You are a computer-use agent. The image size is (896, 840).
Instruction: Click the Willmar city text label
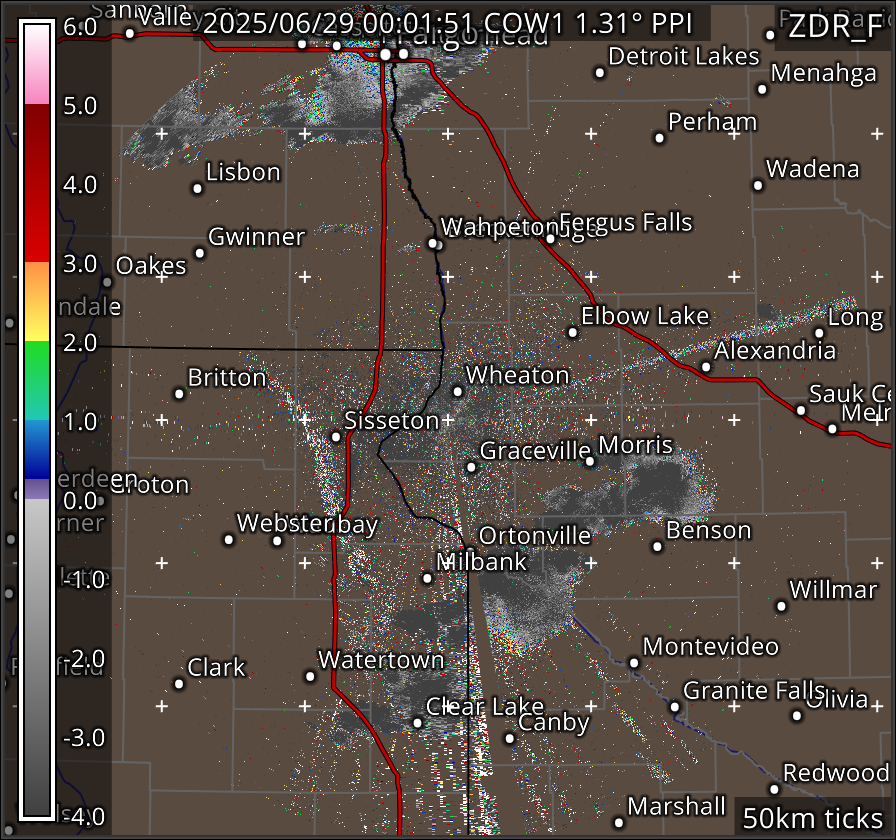tap(833, 590)
